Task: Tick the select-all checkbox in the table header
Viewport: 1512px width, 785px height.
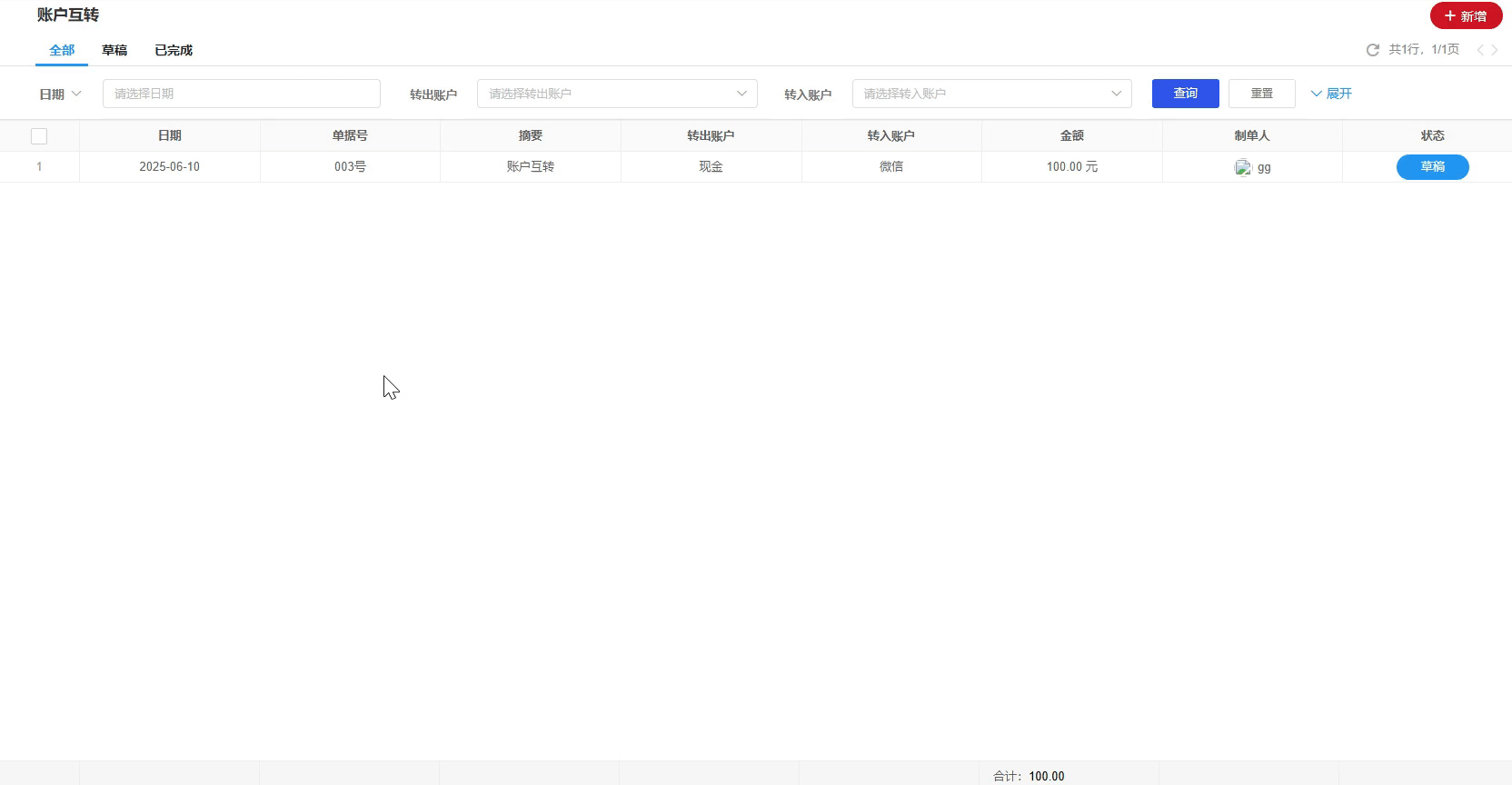Action: point(39,136)
